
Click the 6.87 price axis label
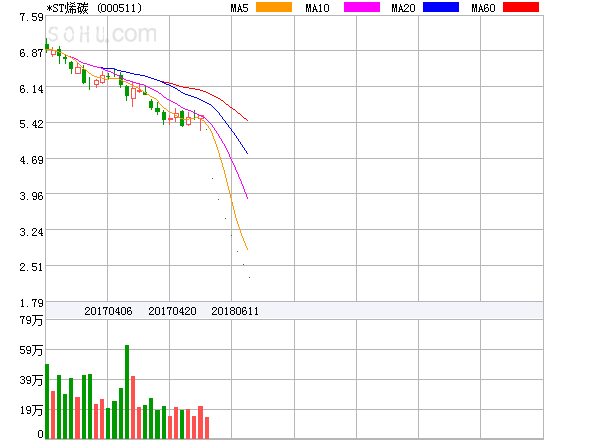pyautogui.click(x=31, y=53)
